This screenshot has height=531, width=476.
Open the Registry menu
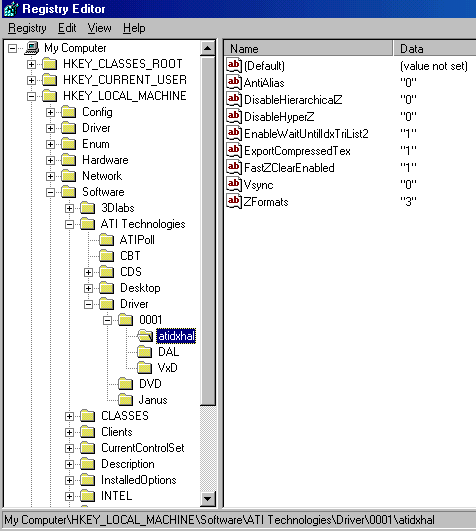coord(27,28)
